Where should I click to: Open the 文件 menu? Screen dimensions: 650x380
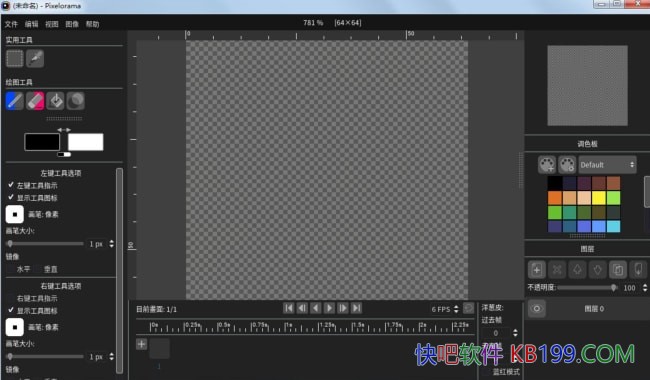click(11, 24)
